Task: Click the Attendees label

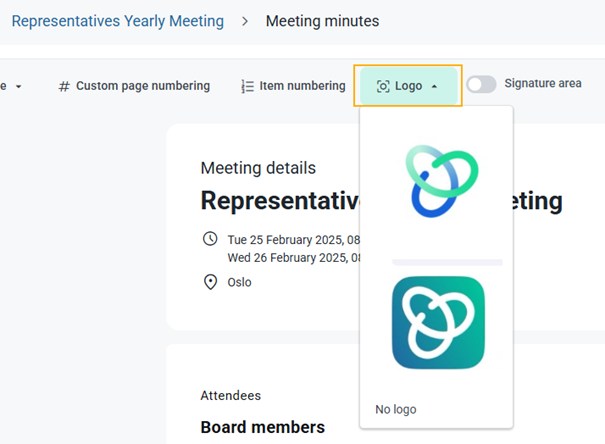Action: coord(231,395)
